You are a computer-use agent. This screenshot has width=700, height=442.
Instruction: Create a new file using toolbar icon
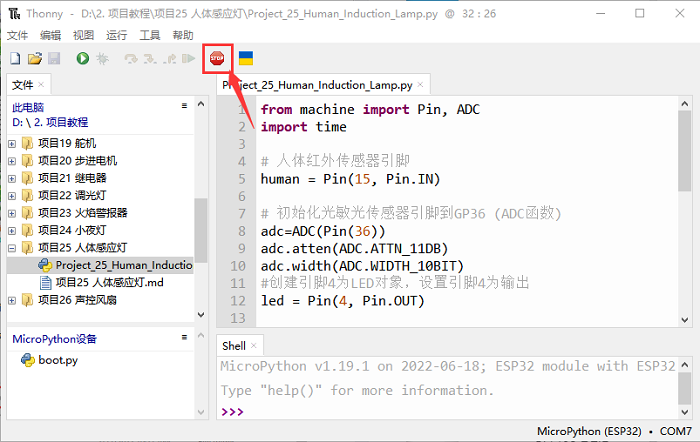pos(15,59)
